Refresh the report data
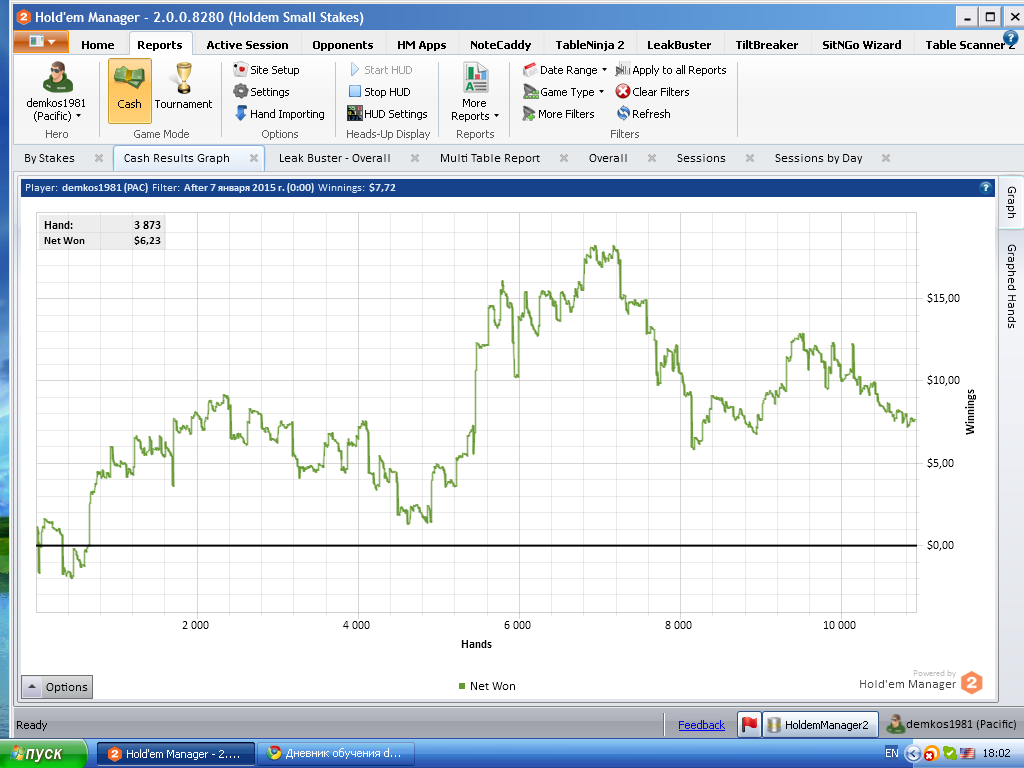The height and width of the screenshot is (768, 1024). 643,114
